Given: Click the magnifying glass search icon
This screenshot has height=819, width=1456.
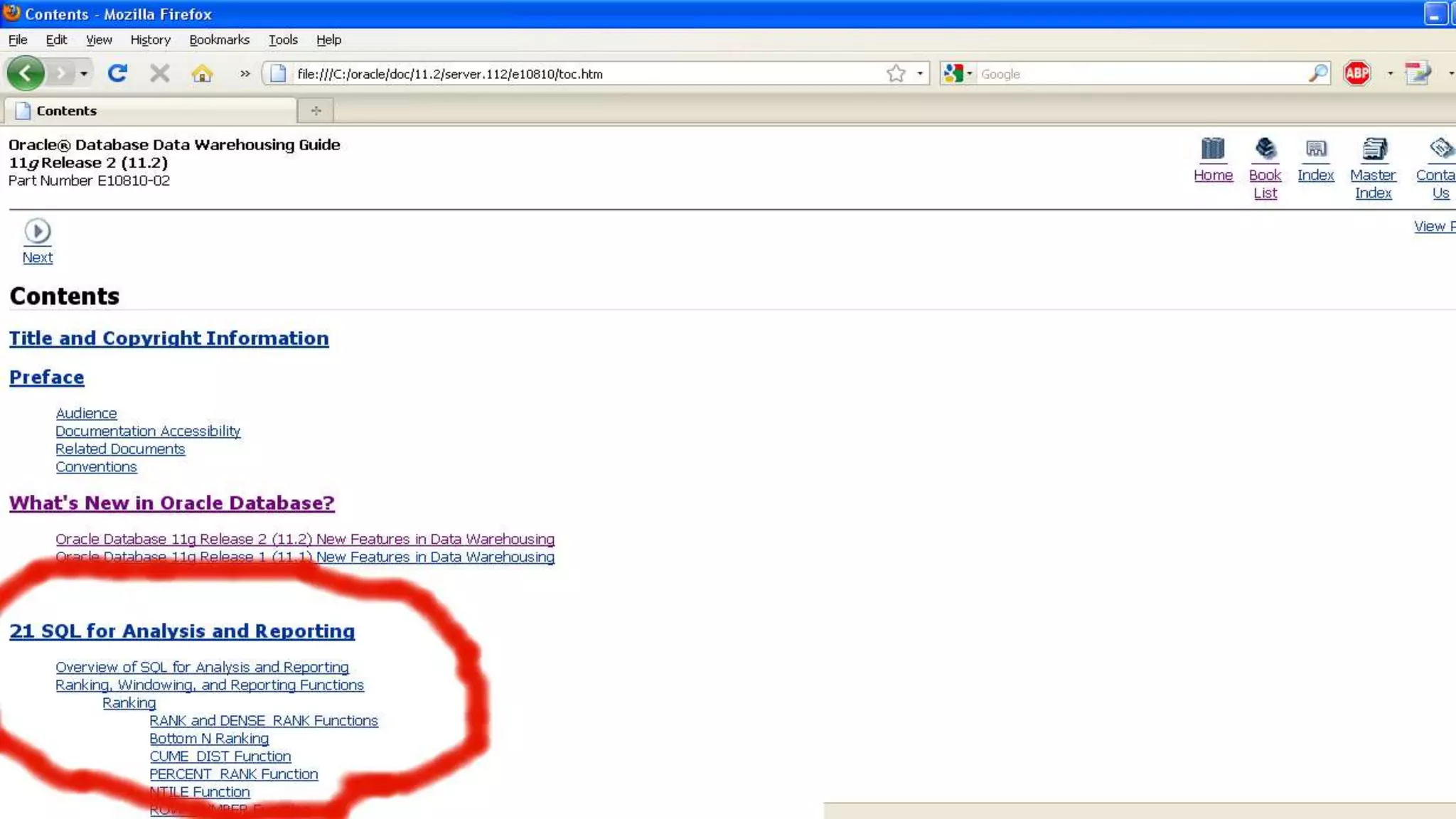Looking at the screenshot, I should 1318,73.
